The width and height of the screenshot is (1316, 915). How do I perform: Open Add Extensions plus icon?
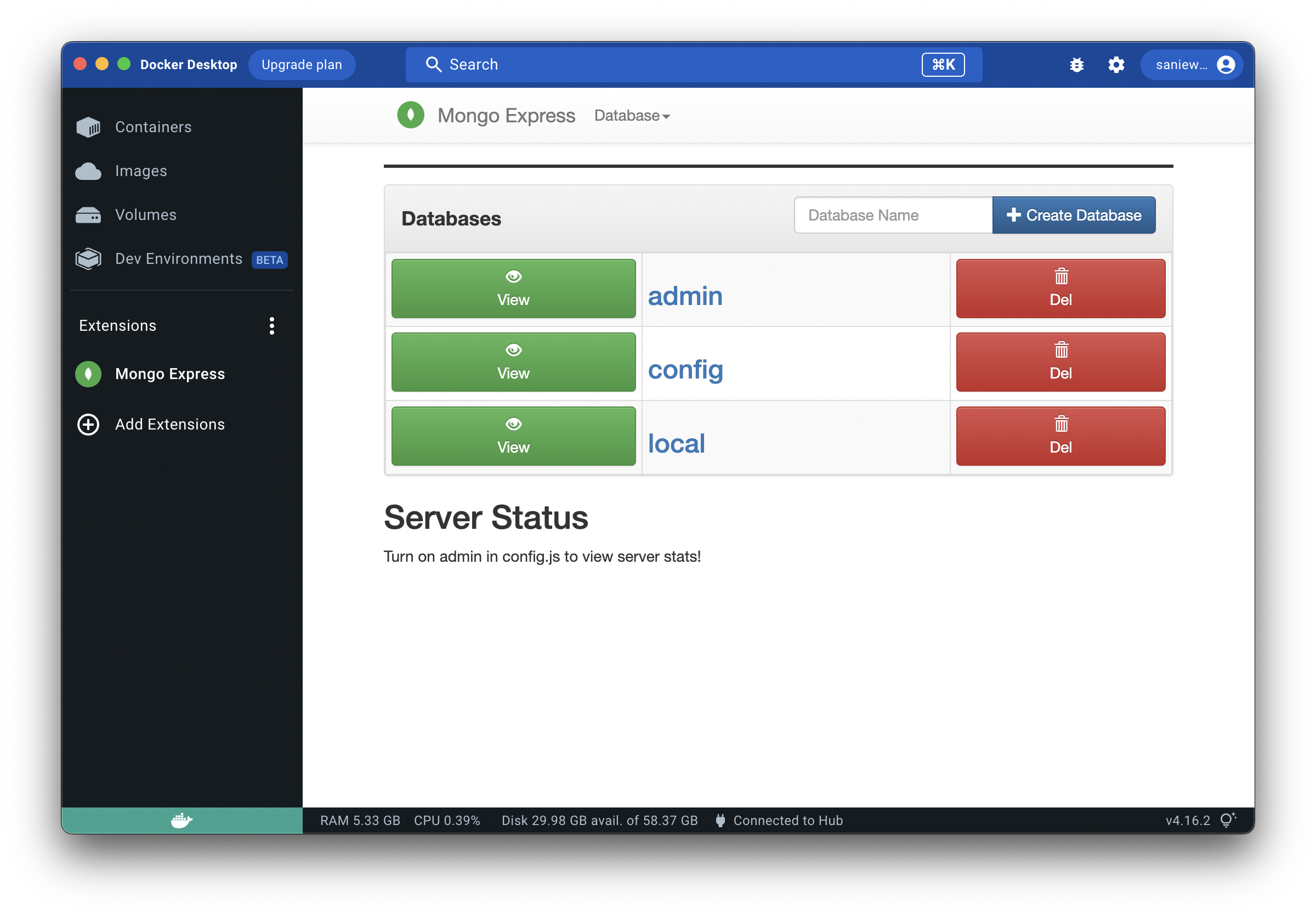coord(88,424)
